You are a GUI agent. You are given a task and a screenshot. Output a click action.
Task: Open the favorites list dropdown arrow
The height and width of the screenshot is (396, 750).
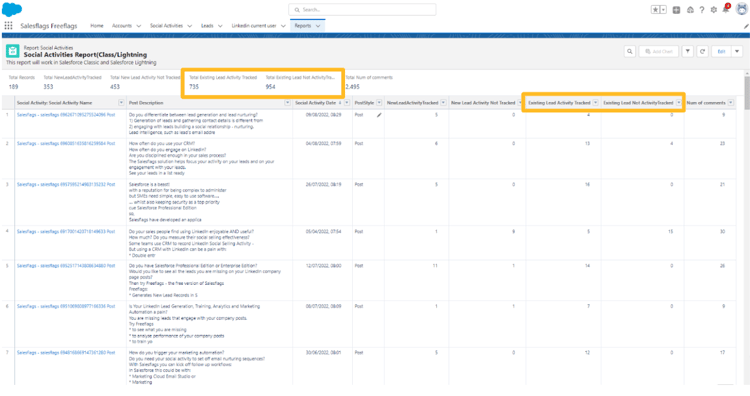pos(663,10)
